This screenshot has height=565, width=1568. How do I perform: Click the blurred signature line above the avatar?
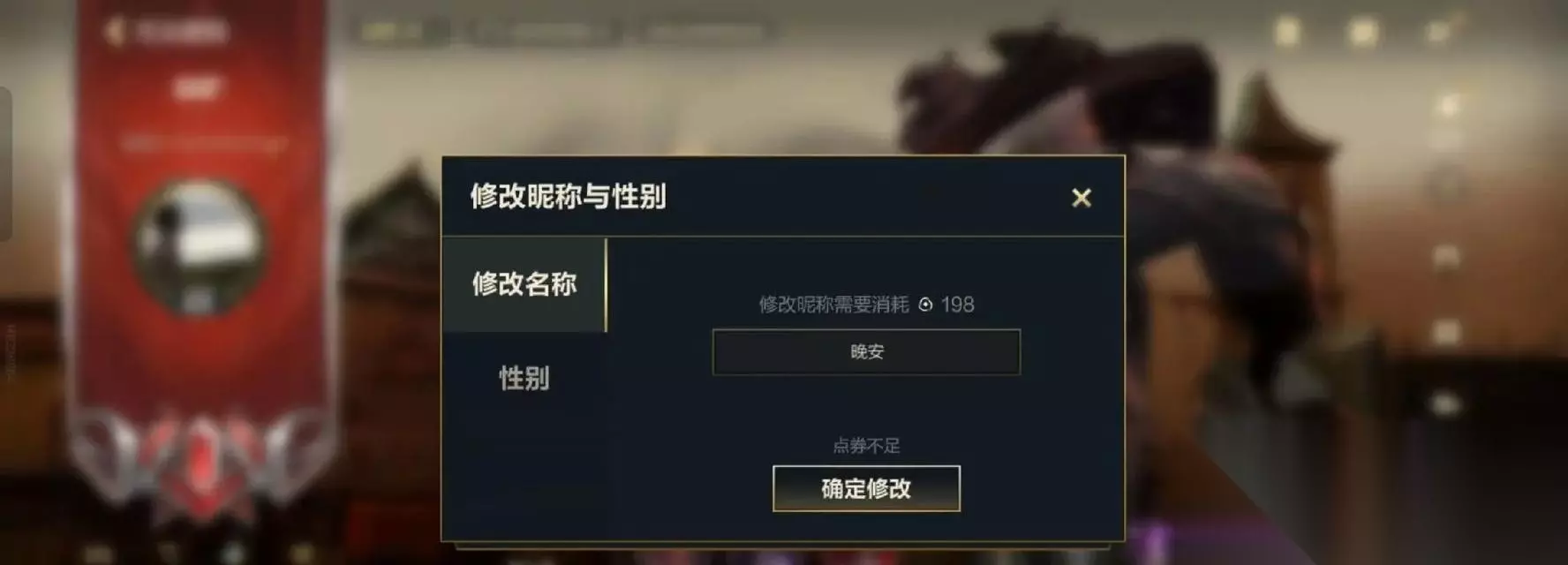click(203, 141)
